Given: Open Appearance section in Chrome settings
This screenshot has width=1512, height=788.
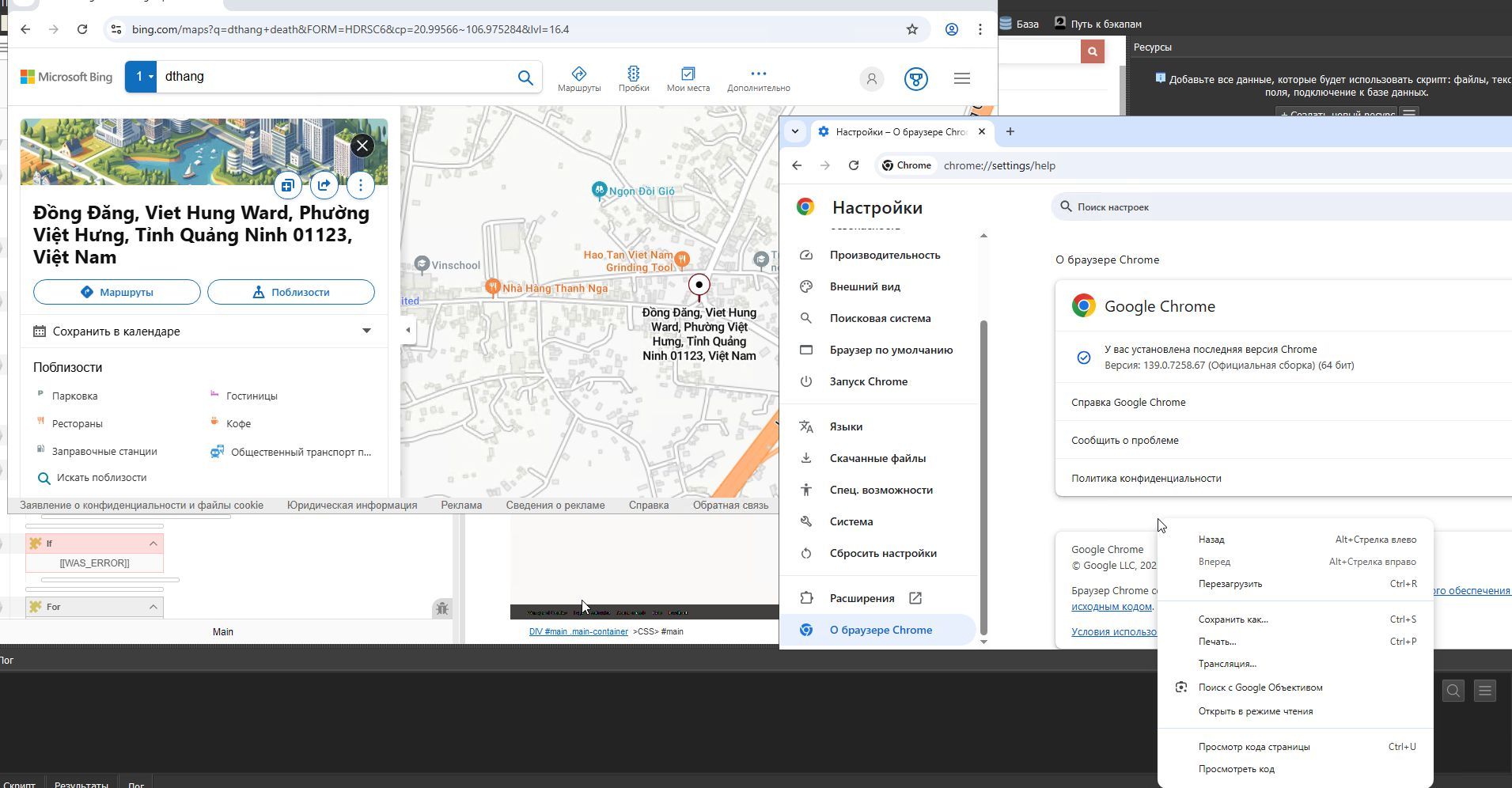Looking at the screenshot, I should pyautogui.click(x=865, y=286).
